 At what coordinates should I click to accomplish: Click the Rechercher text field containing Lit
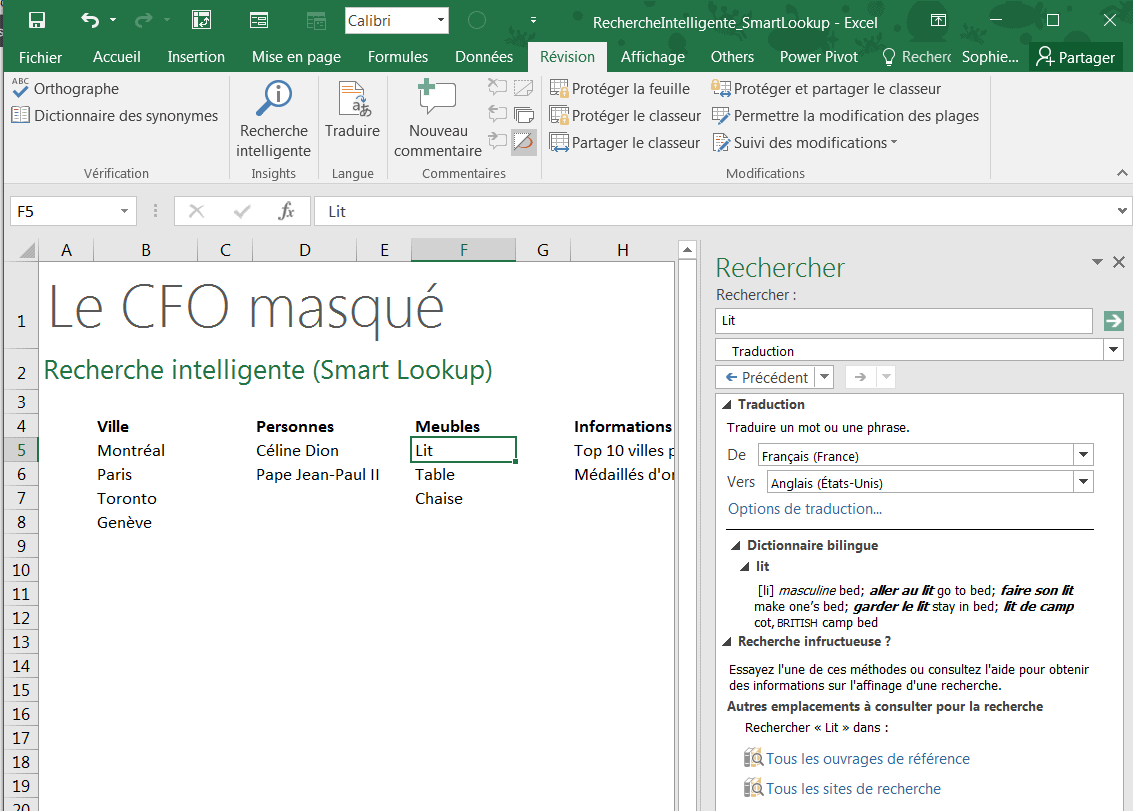[903, 321]
